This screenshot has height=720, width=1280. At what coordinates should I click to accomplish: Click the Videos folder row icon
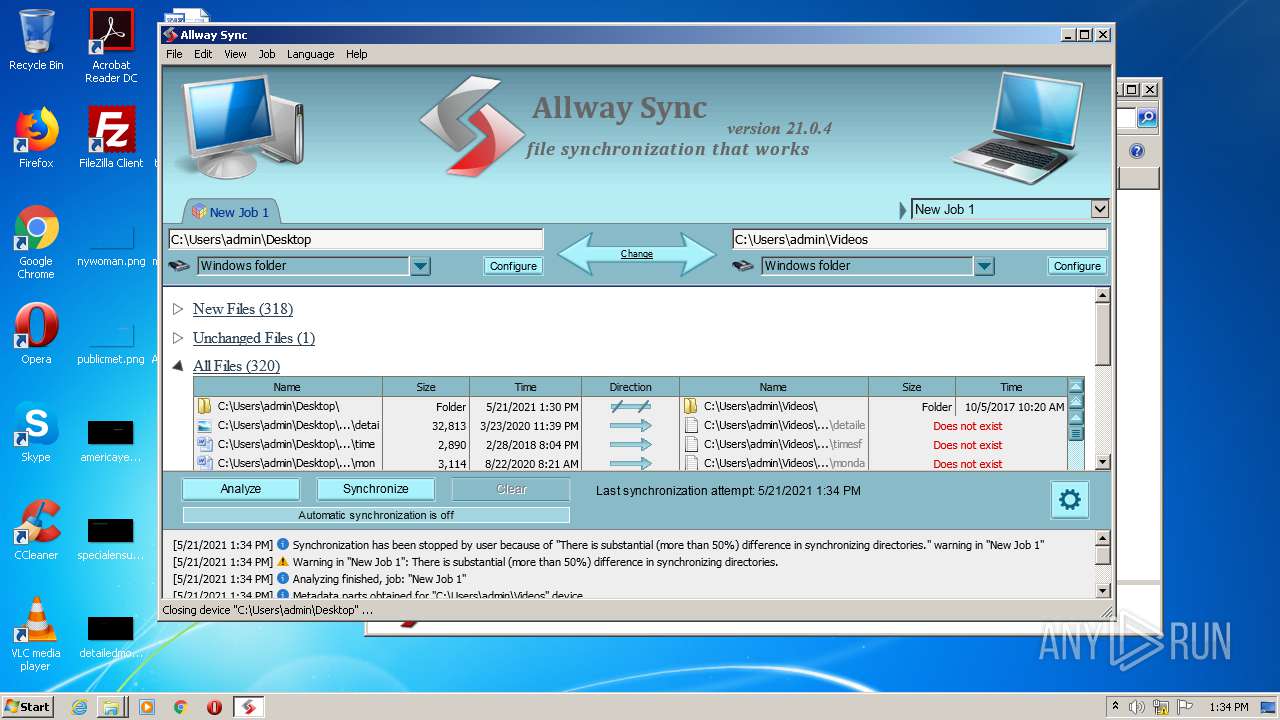[690, 406]
